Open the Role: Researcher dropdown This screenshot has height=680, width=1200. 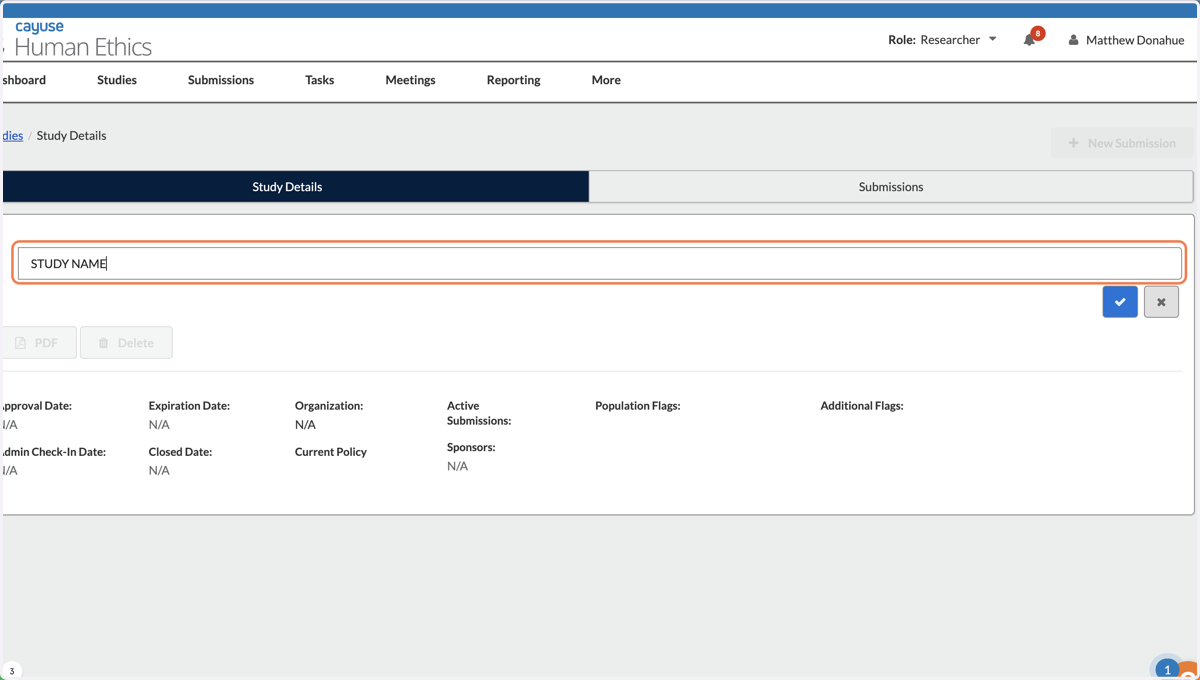942,40
